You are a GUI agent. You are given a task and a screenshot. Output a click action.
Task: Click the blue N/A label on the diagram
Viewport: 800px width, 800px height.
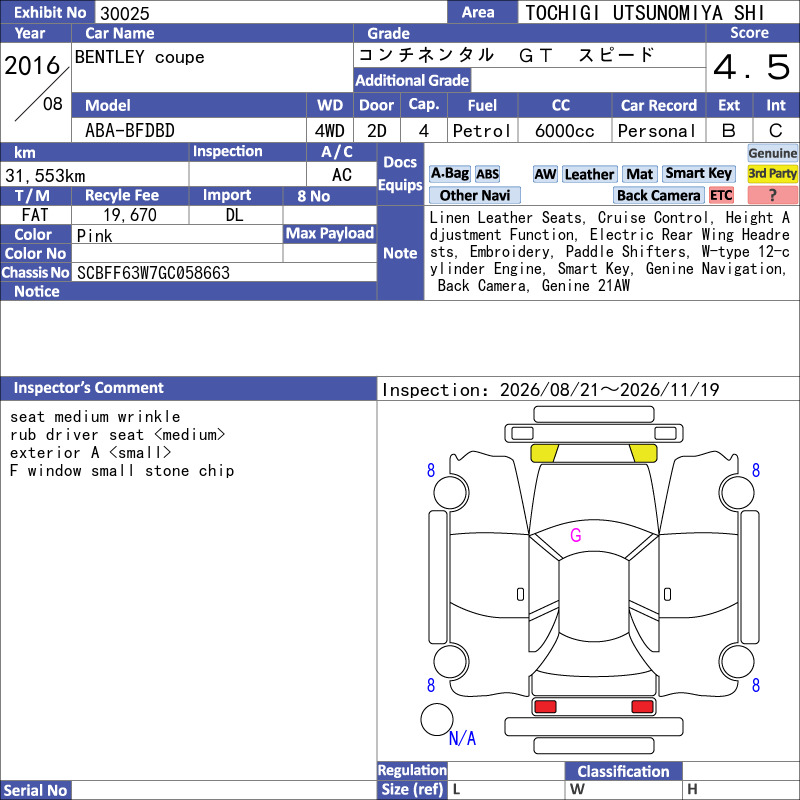pyautogui.click(x=462, y=738)
